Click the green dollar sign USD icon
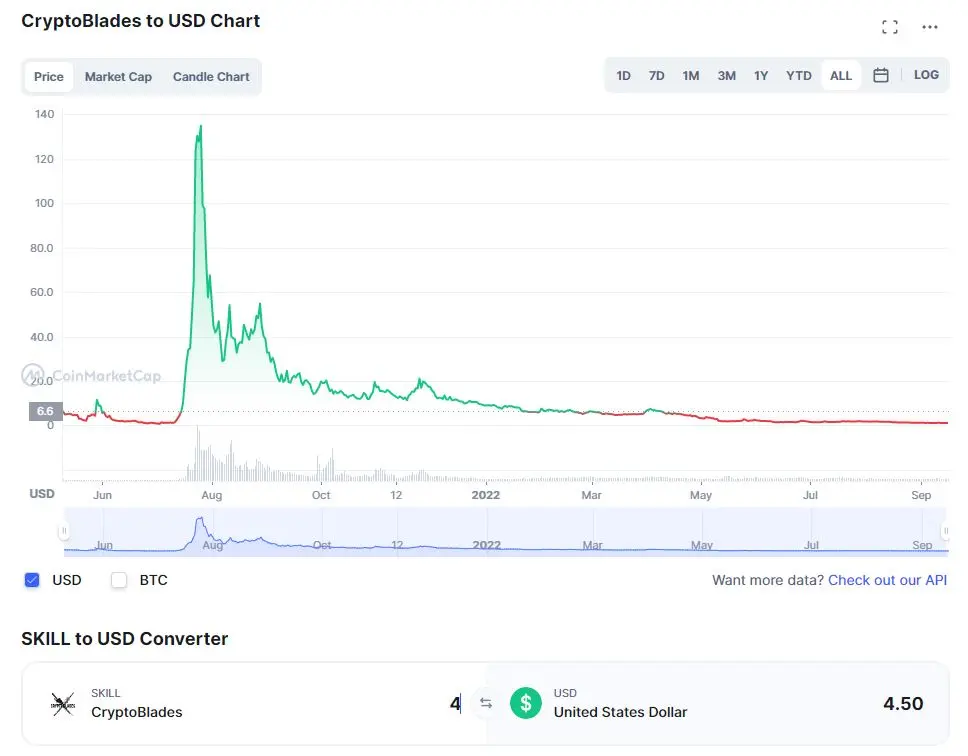The height and width of the screenshot is (756, 968). point(526,703)
